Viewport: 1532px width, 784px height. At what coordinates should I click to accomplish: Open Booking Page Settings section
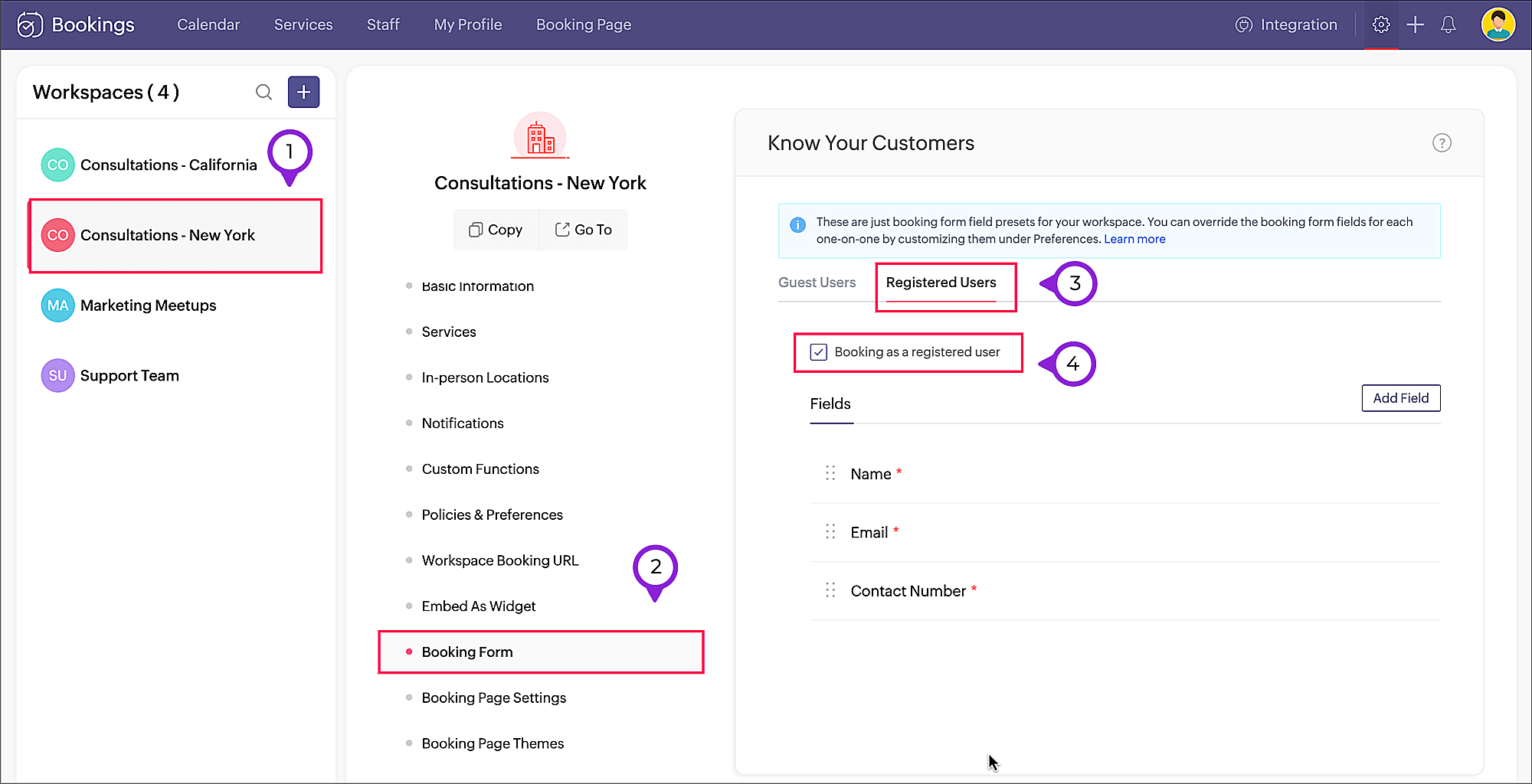point(493,697)
